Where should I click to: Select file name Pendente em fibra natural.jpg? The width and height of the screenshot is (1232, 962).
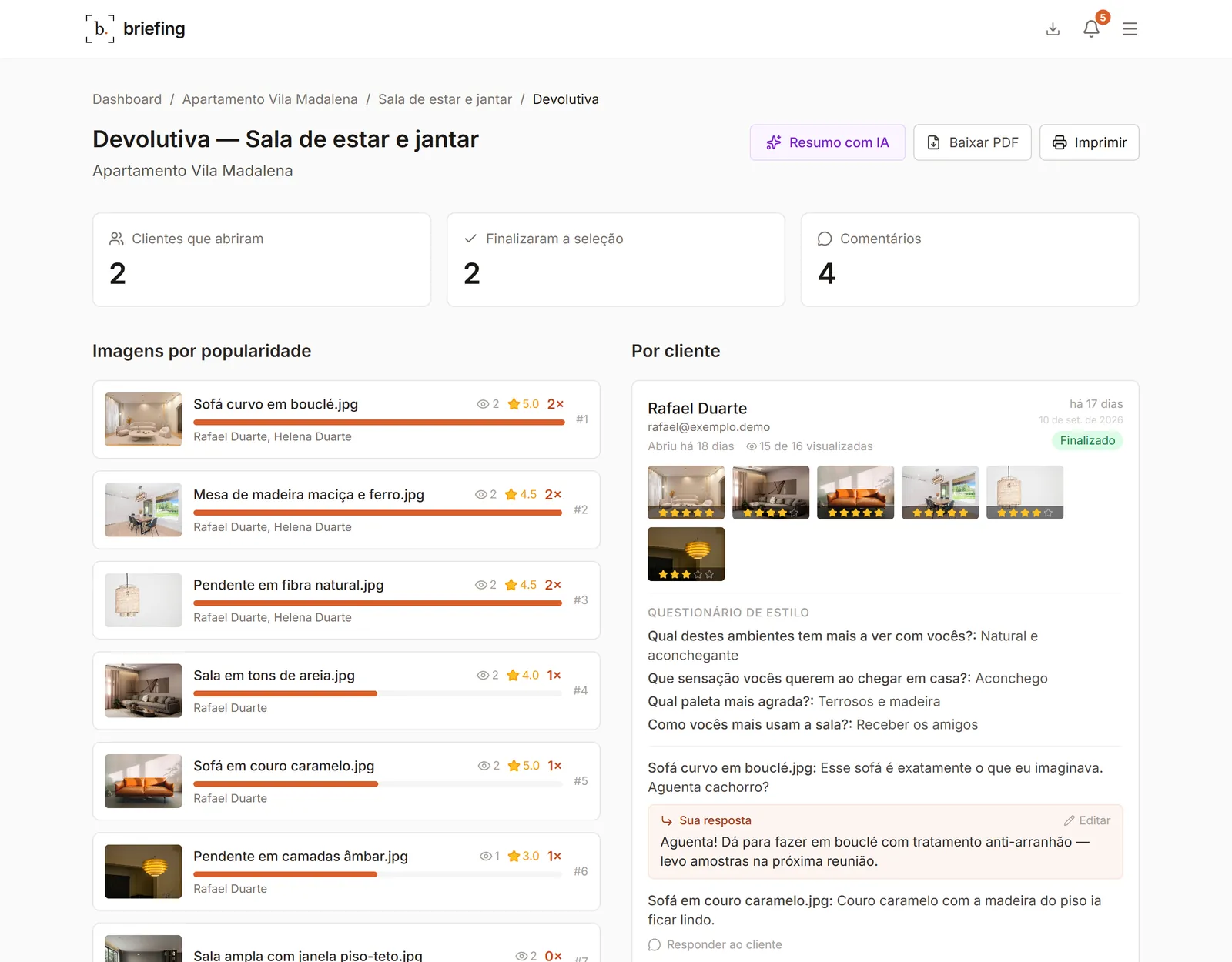pyautogui.click(x=289, y=585)
